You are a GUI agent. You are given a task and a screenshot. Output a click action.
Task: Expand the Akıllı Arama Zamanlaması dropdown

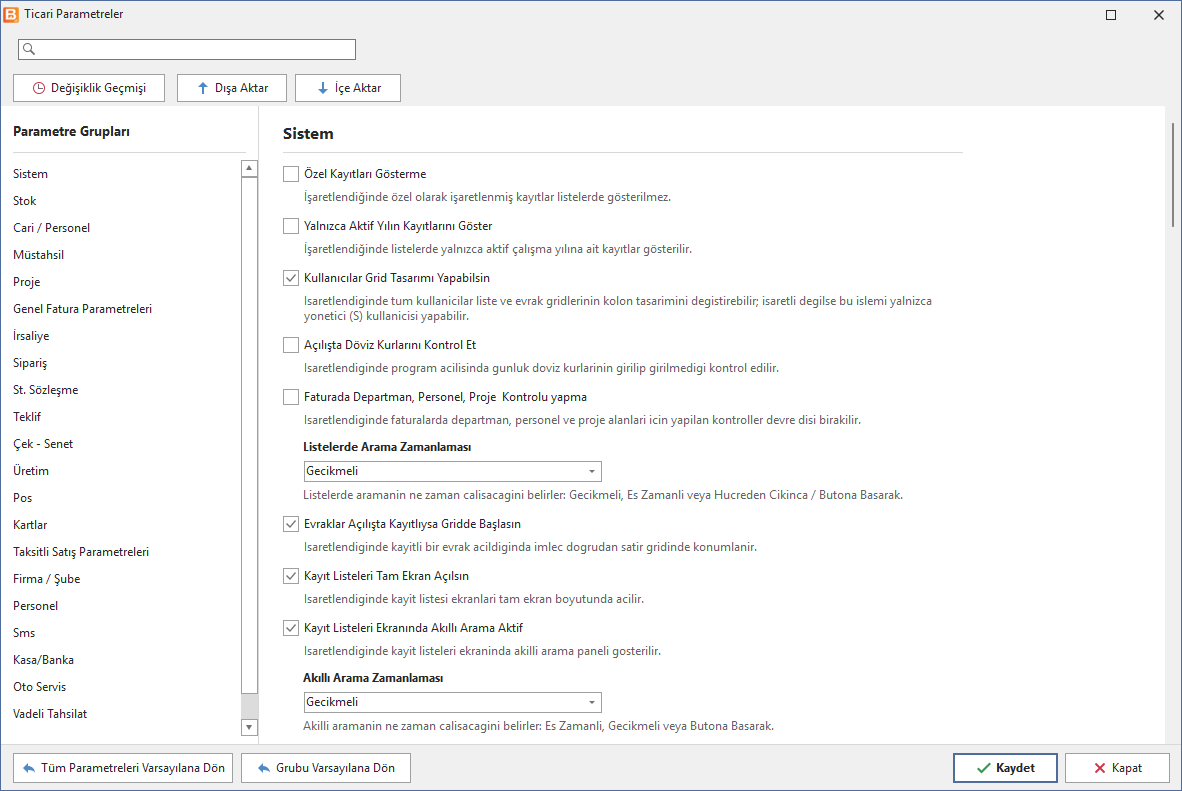point(452,702)
